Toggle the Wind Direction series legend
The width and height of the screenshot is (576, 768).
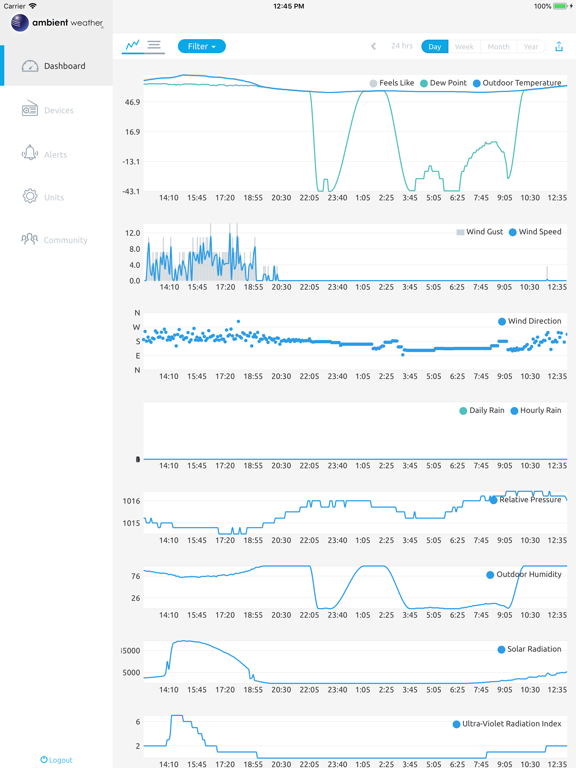point(529,321)
